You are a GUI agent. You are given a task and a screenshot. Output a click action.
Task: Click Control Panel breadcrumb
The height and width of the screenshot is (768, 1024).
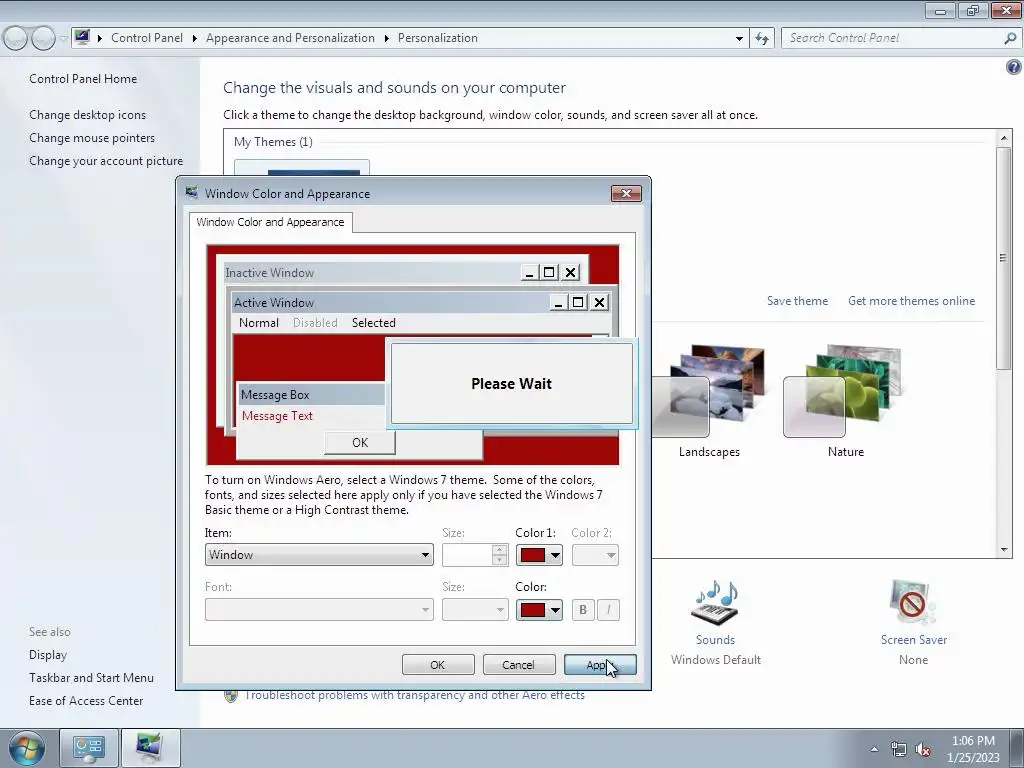point(147,38)
